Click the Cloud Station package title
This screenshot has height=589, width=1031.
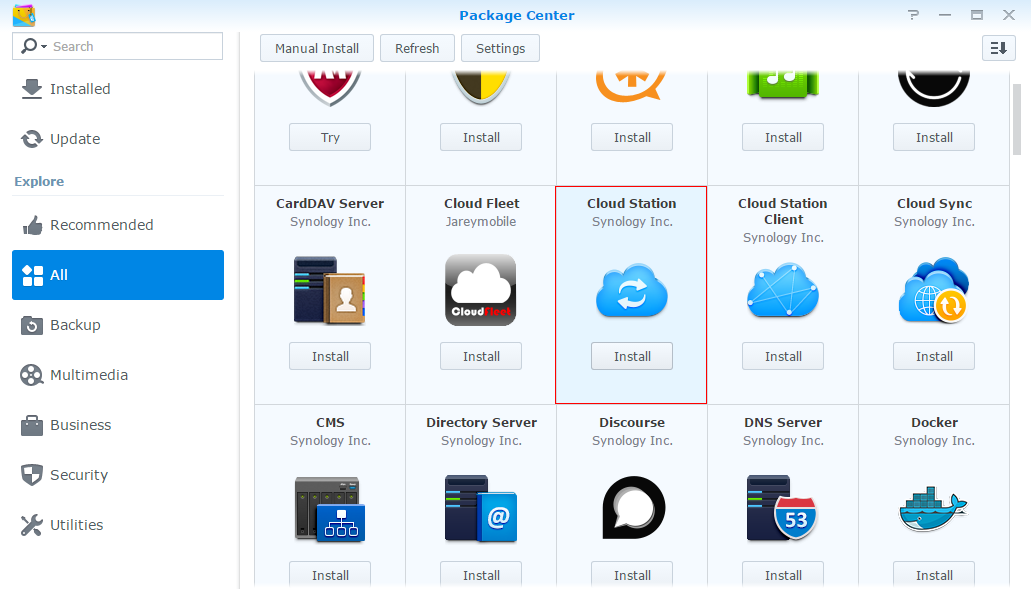pyautogui.click(x=632, y=204)
